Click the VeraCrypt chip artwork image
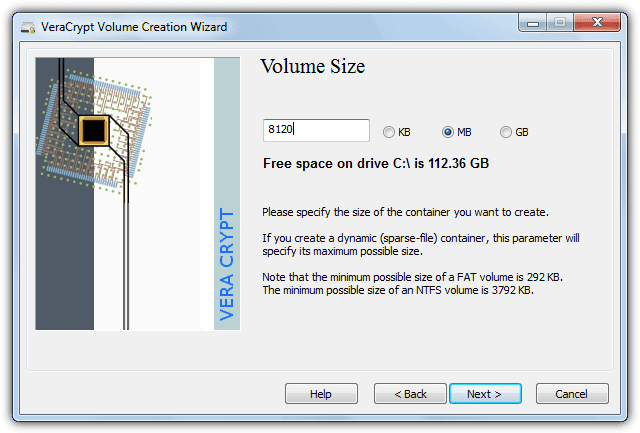Viewport: 640px width, 433px height. click(138, 193)
